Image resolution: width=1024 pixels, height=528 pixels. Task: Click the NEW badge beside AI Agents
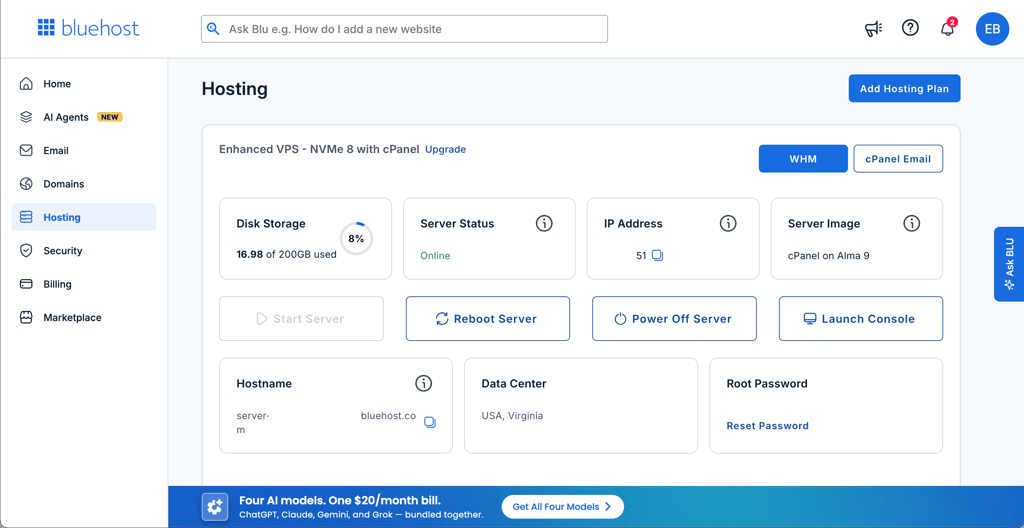[110, 117]
